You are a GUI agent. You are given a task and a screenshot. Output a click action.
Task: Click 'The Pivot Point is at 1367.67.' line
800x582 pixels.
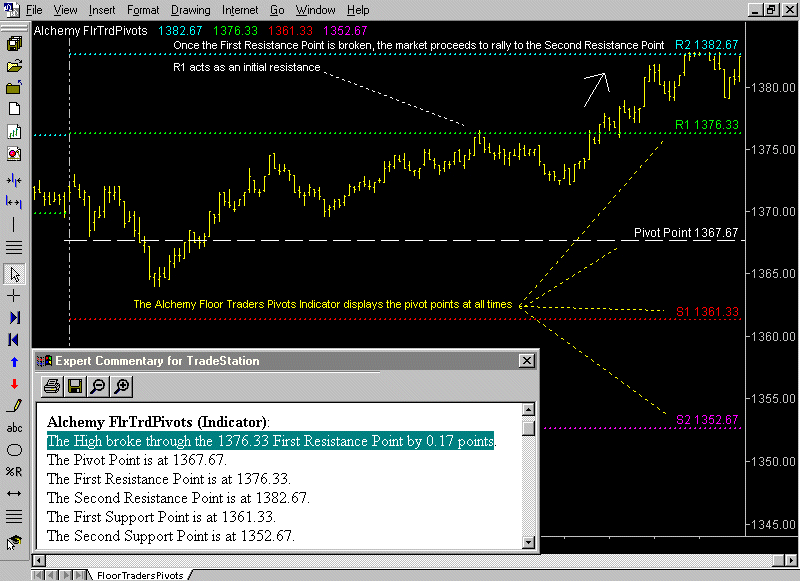[x=137, y=460]
